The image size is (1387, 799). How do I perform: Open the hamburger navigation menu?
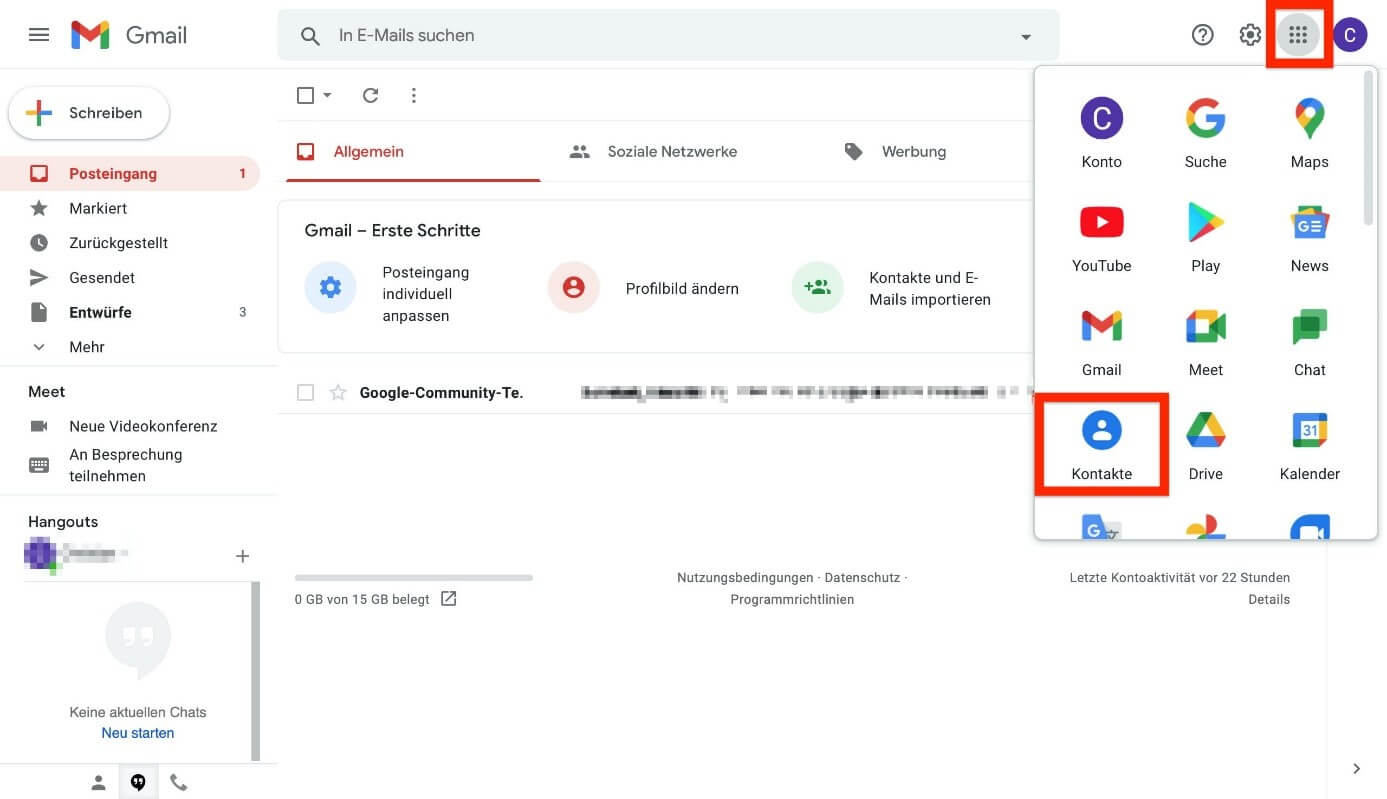39,34
